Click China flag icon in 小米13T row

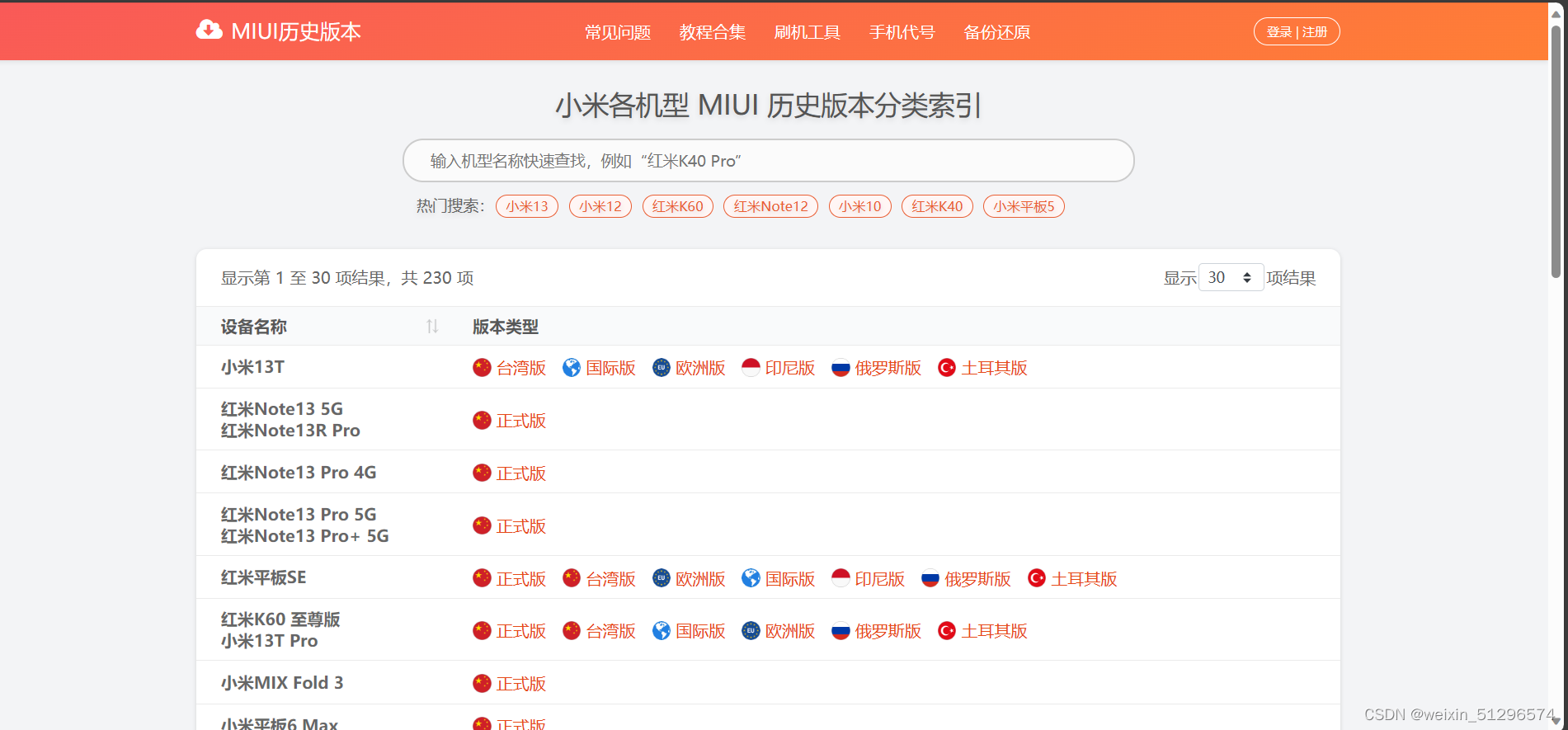click(x=482, y=368)
